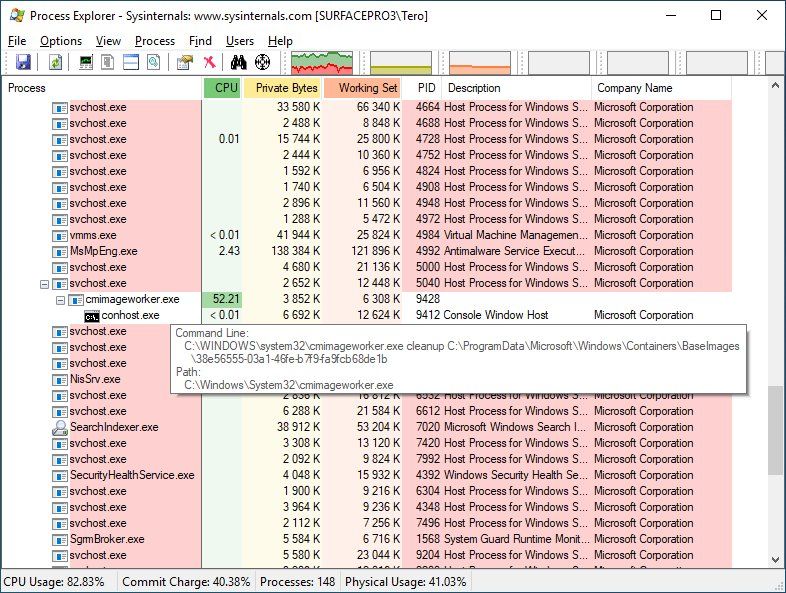
Task: Click the Process Explorer title bar icon
Action: (17, 16)
